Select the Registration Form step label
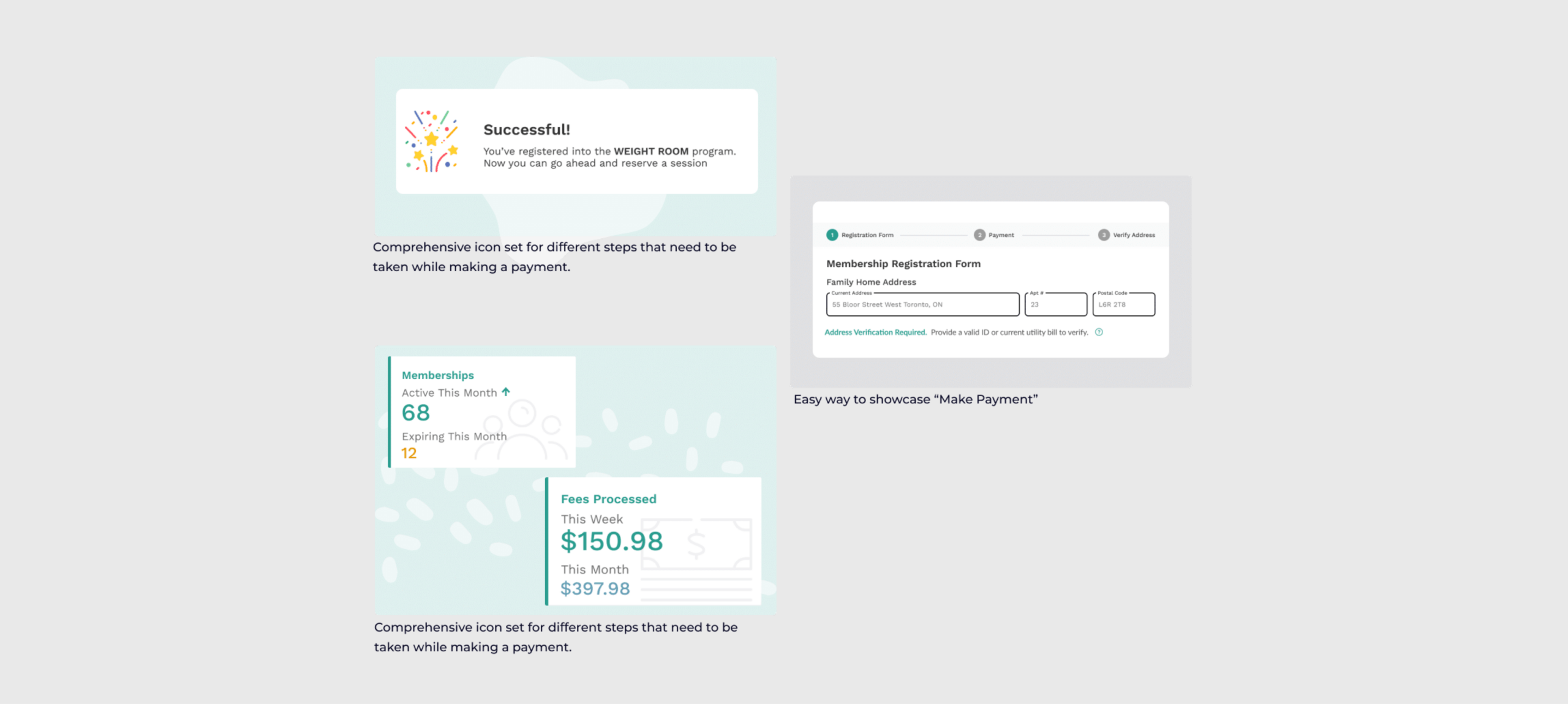The width and height of the screenshot is (1568, 704). (867, 235)
